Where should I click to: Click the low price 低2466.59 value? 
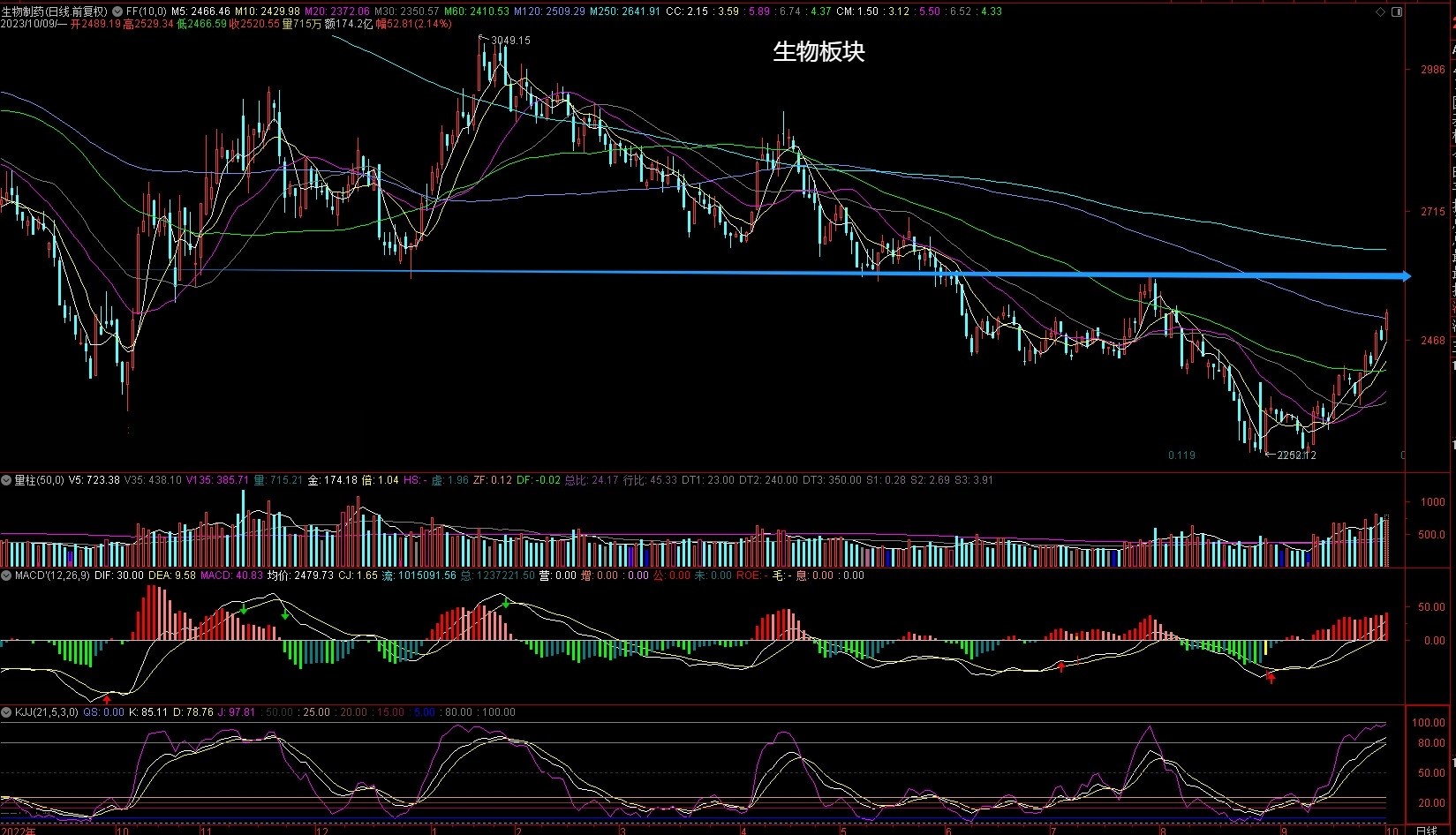tap(201, 24)
